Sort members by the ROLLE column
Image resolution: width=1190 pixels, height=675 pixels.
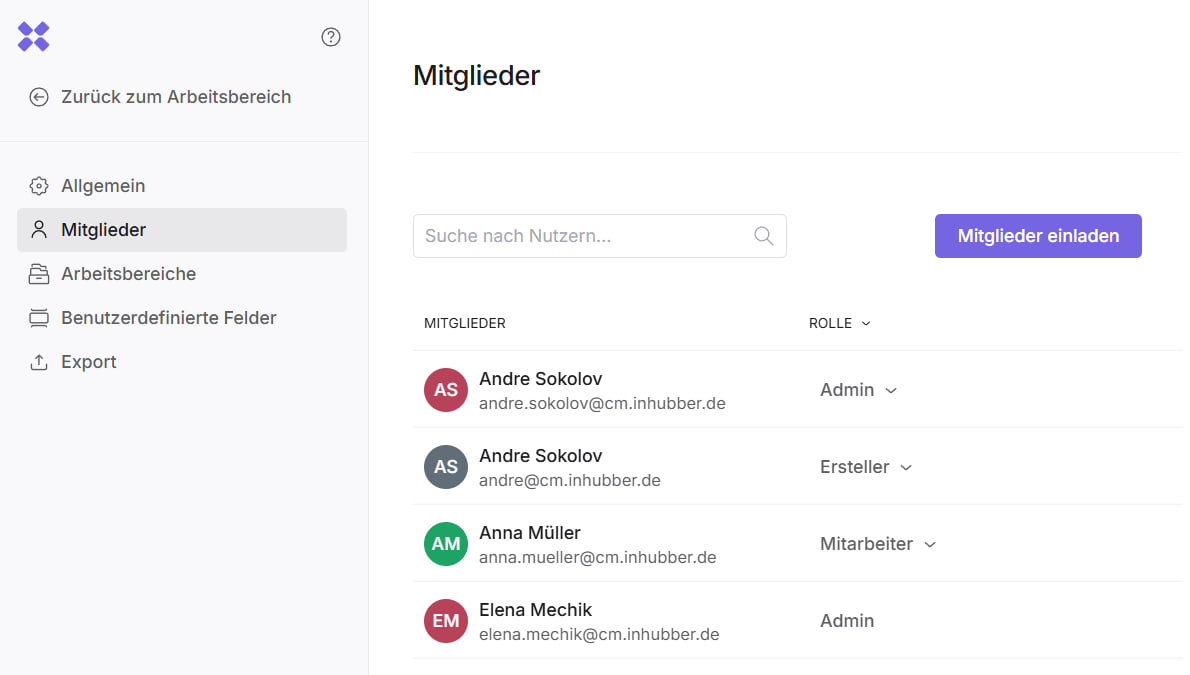[839, 323]
